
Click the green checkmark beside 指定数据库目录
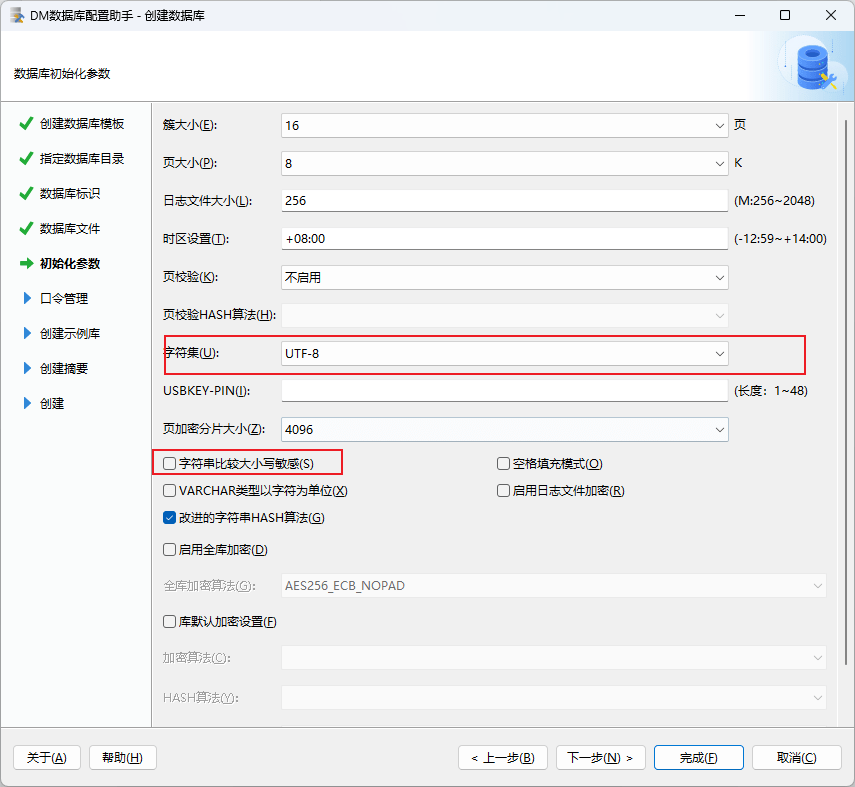pos(26,159)
